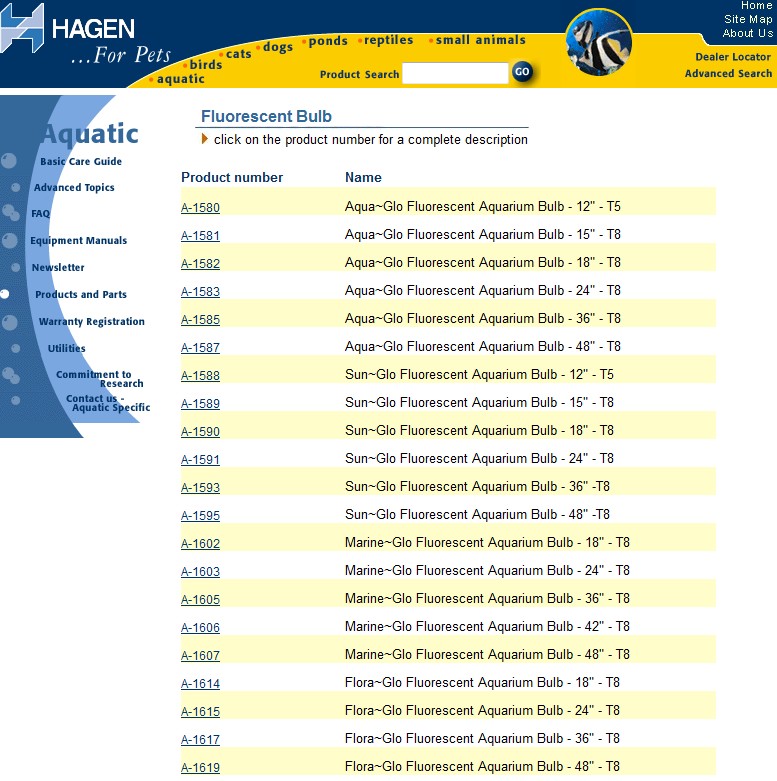Click the Aquatic sidebar title
The height and width of the screenshot is (781, 777).
(89, 134)
